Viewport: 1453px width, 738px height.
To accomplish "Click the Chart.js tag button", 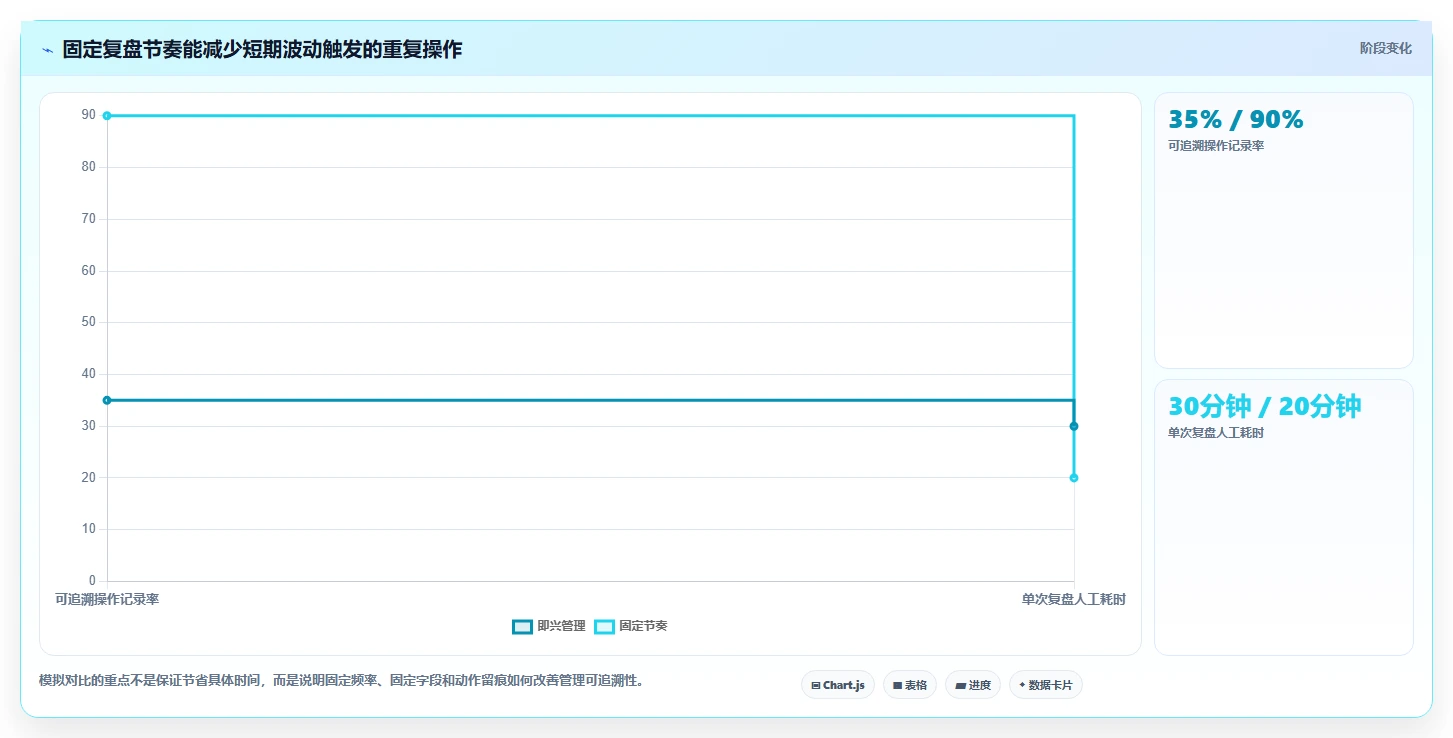I will click(x=838, y=685).
